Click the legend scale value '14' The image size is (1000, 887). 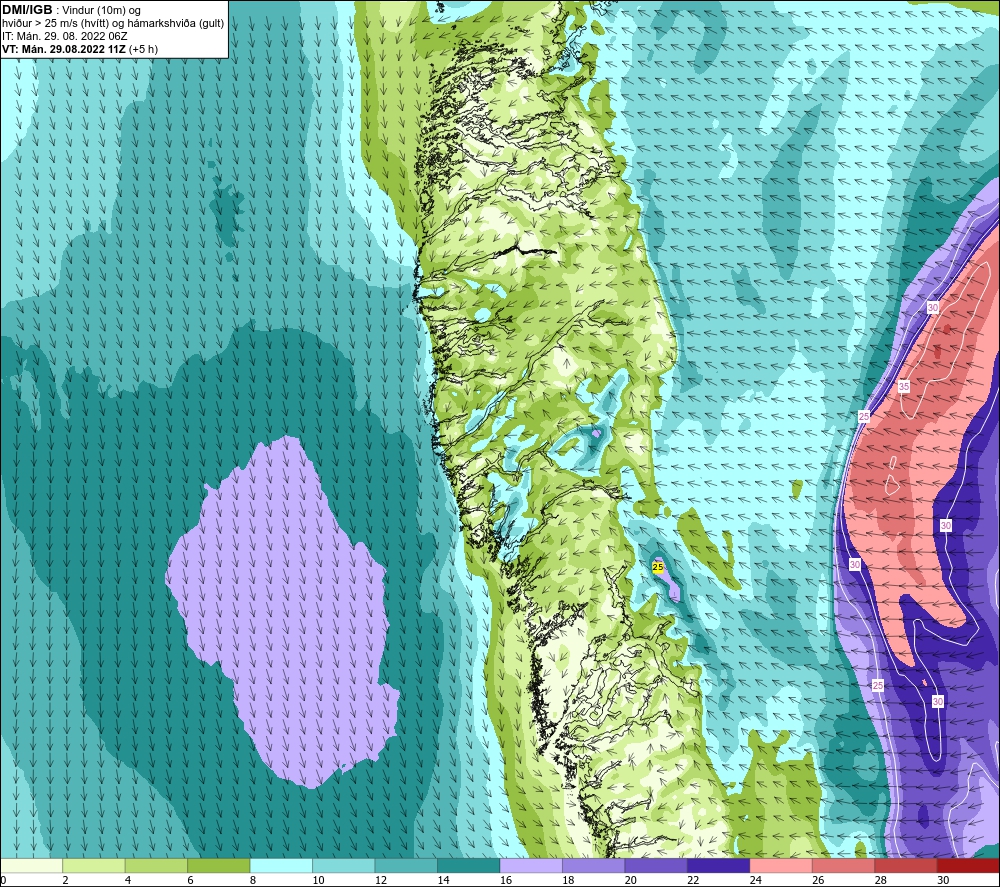(x=443, y=880)
